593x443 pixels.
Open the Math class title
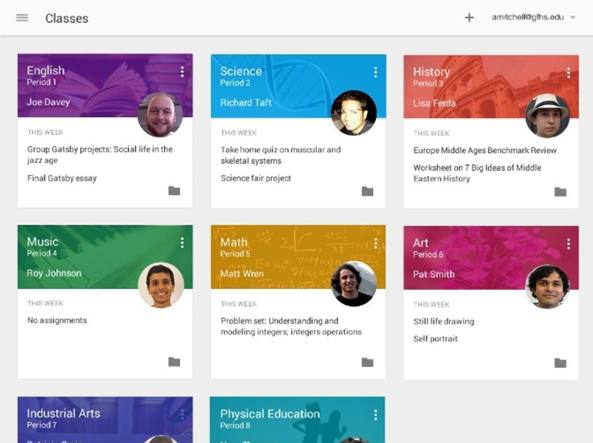[x=234, y=242]
